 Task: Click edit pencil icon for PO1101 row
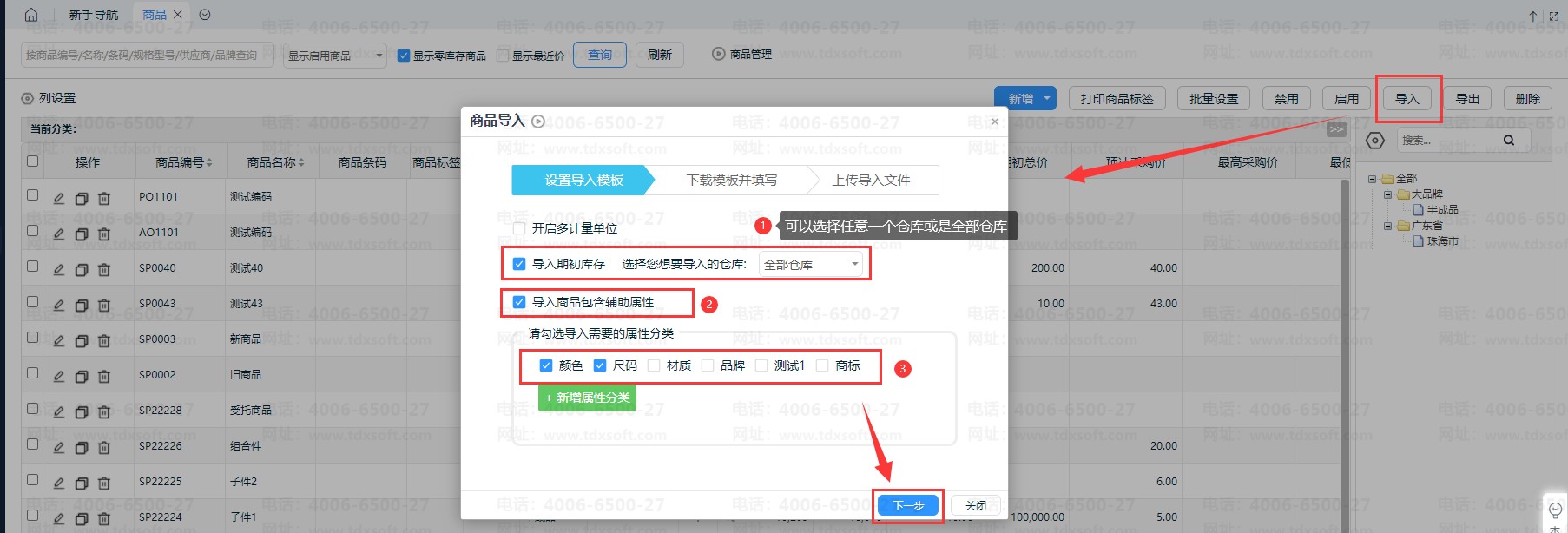59,198
